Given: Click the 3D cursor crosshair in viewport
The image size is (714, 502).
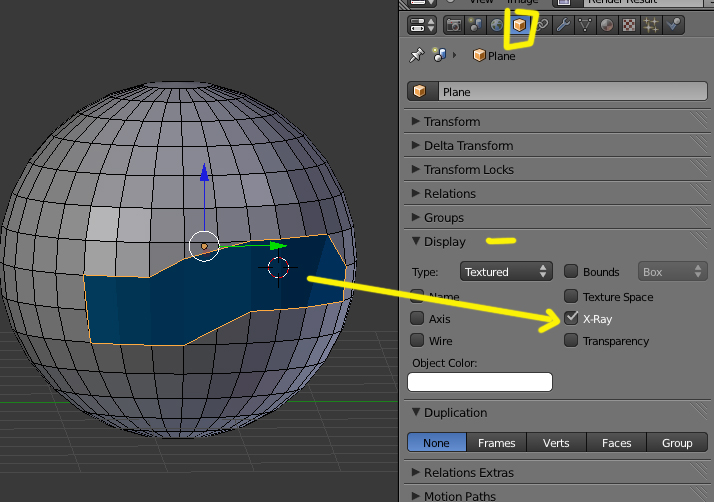Looking at the screenshot, I should [278, 267].
